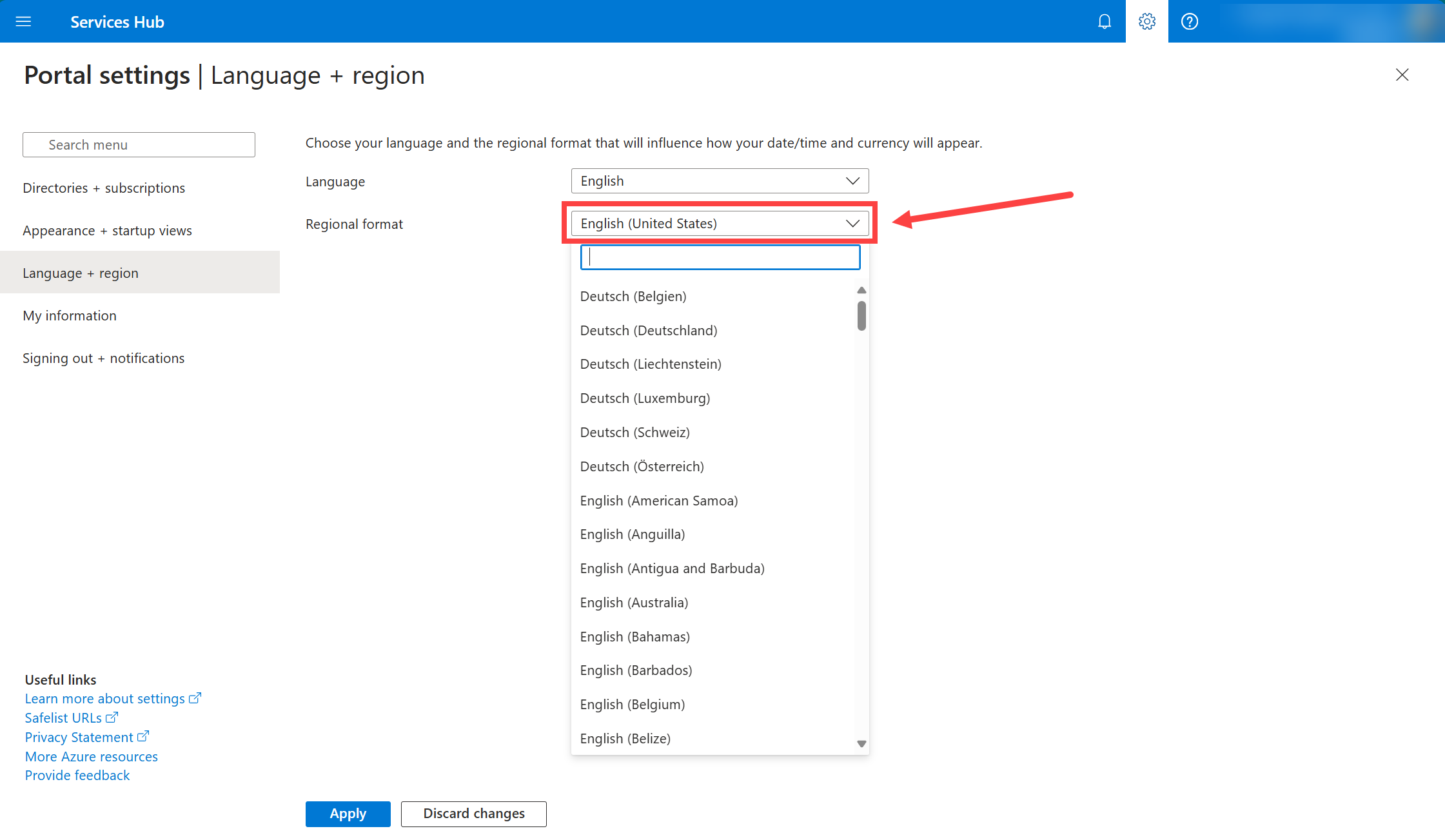Screen dimensions: 1445x840
Task: Choose English (Australia) regional format
Action: click(634, 603)
